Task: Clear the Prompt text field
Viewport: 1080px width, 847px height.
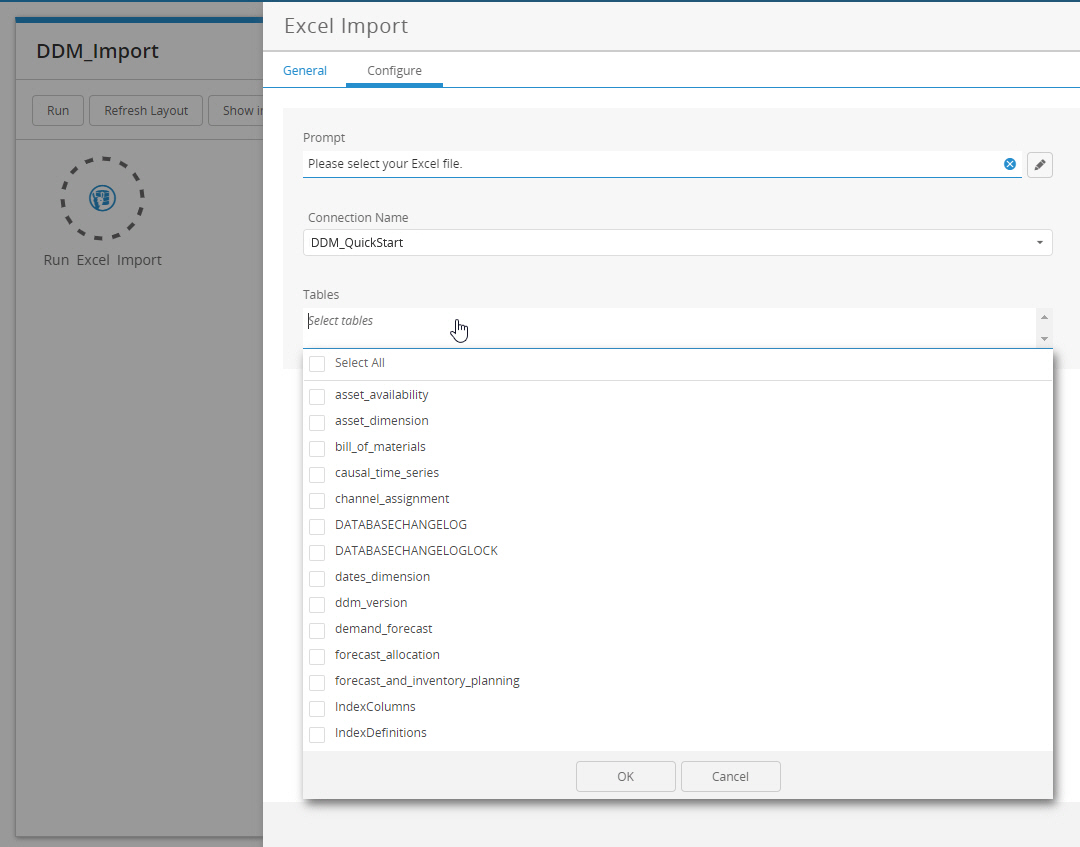Action: (1010, 164)
